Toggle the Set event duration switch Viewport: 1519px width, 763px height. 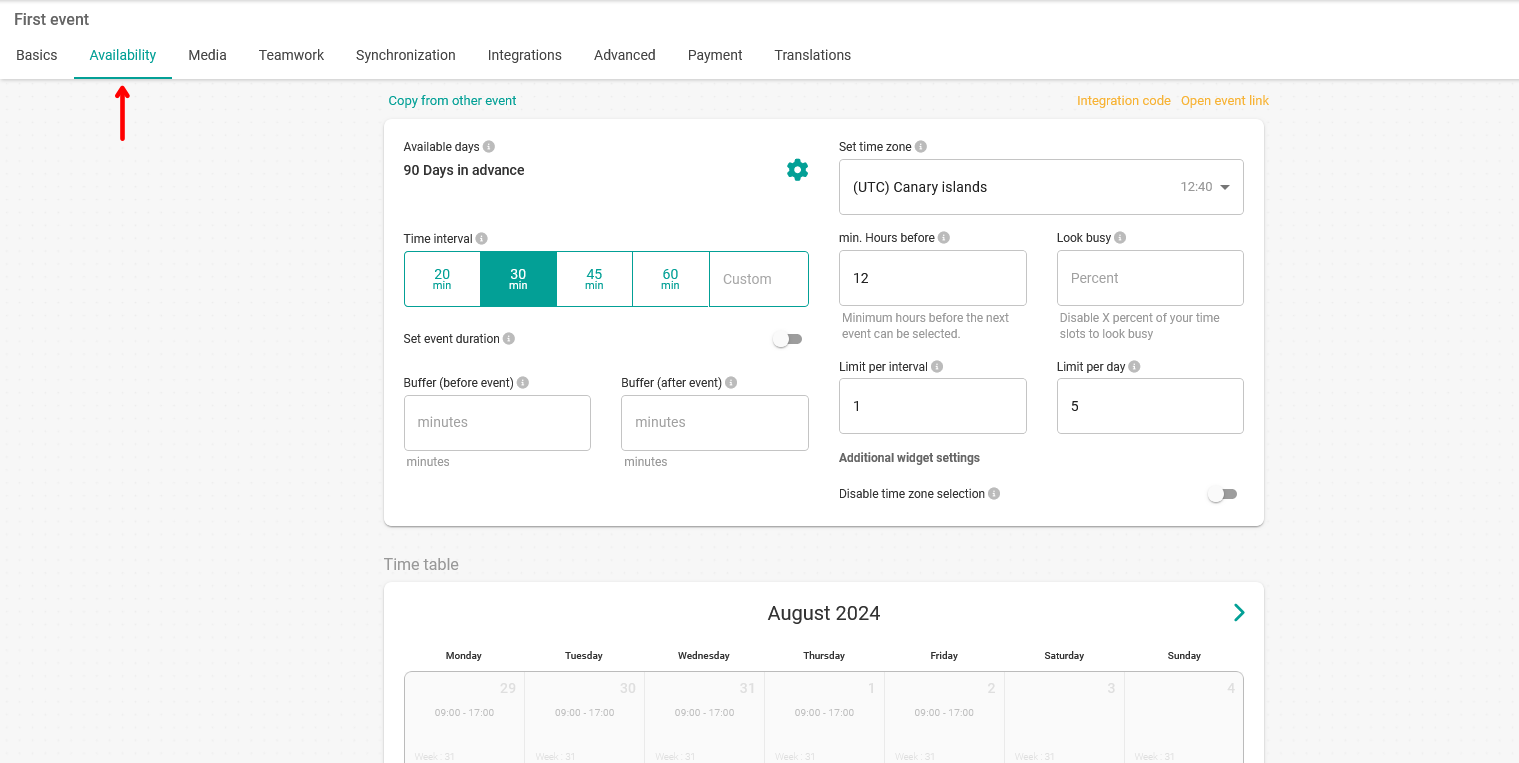tap(787, 340)
